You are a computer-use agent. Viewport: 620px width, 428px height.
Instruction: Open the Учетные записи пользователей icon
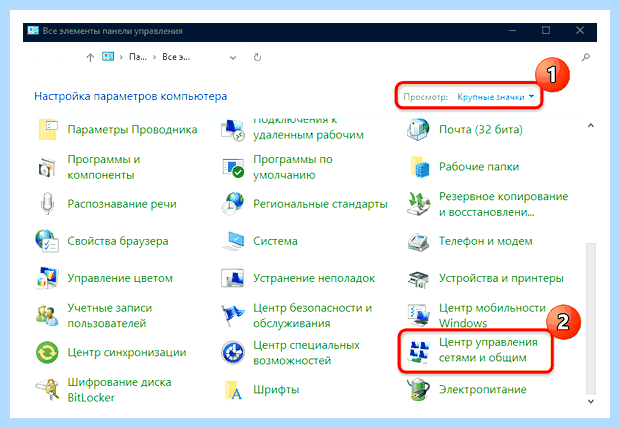coord(47,315)
